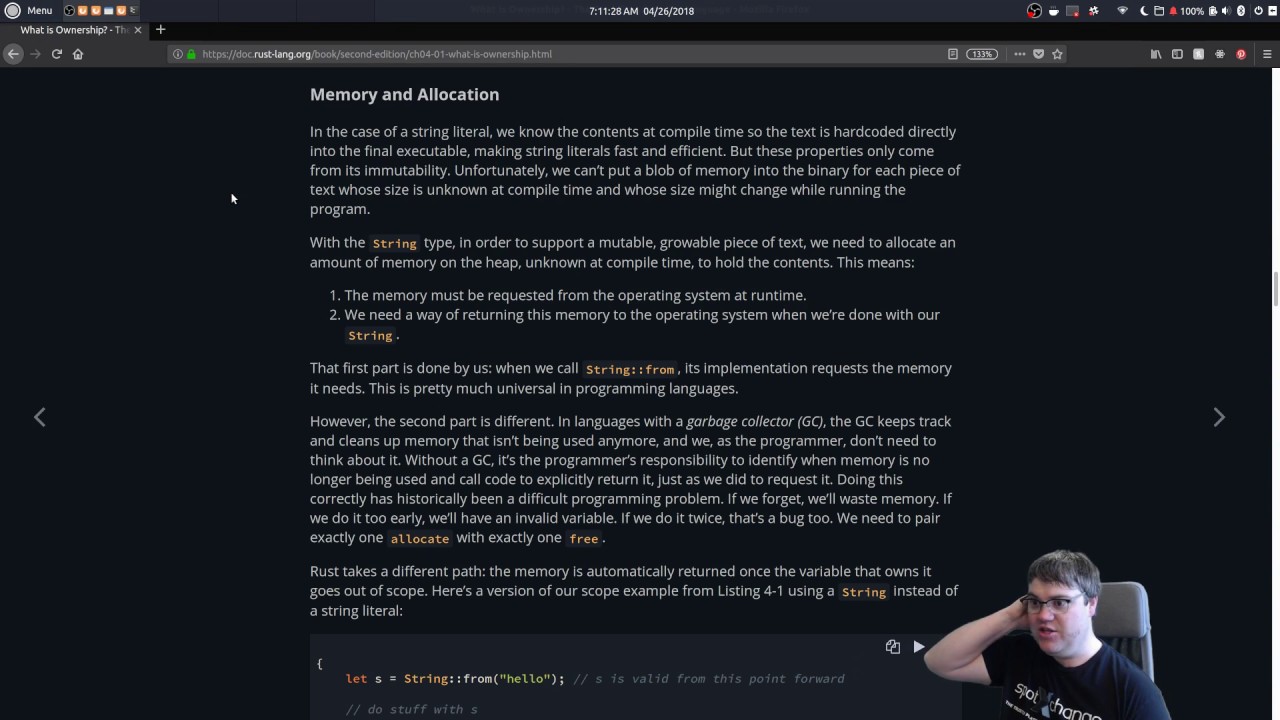The width and height of the screenshot is (1280, 720).
Task: Open the page actions menu
Action: coord(1020,54)
